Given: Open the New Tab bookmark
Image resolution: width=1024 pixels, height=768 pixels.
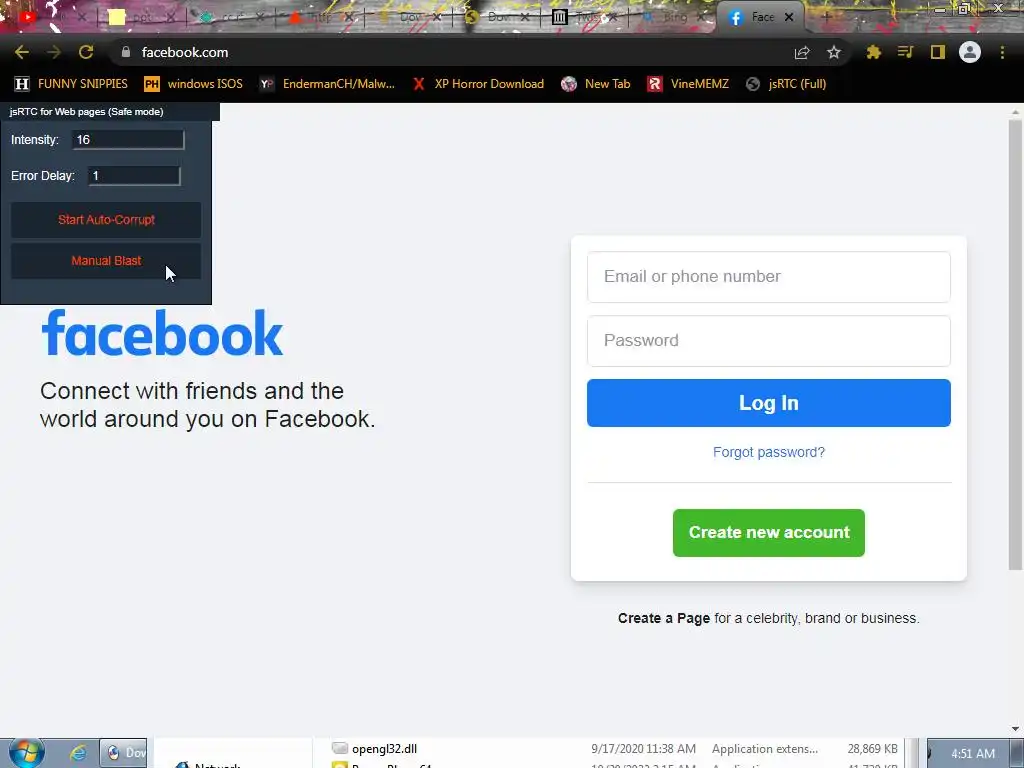Looking at the screenshot, I should (x=596, y=84).
